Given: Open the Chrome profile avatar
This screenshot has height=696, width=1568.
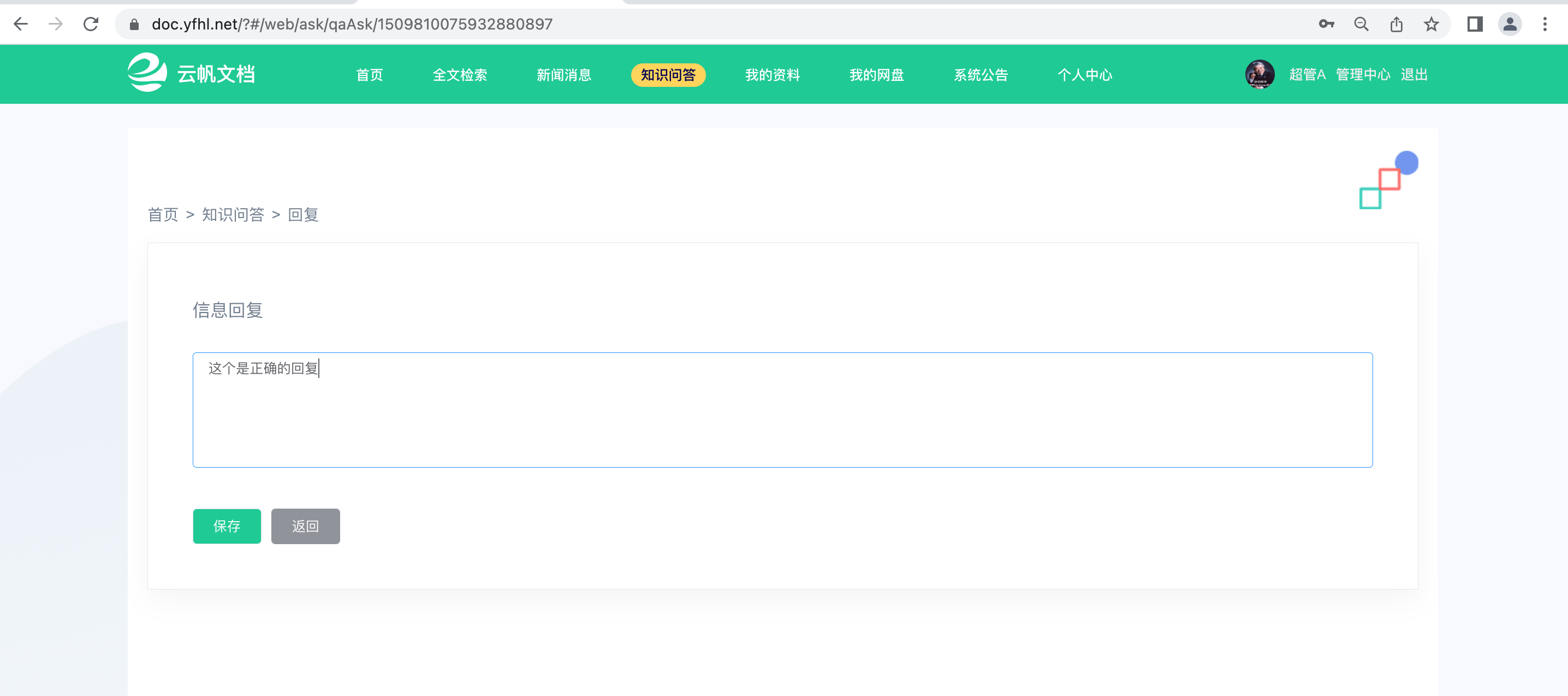Looking at the screenshot, I should click(1510, 25).
